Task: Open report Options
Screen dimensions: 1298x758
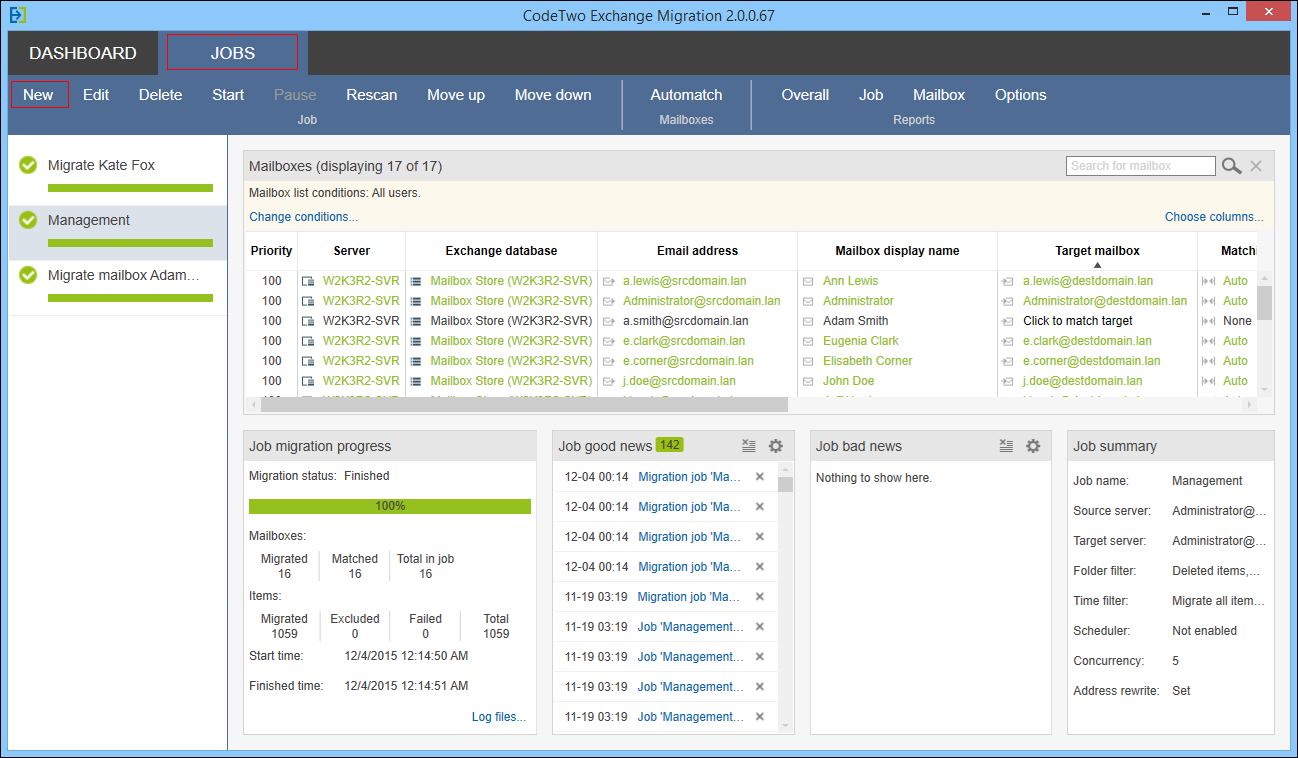Action: pos(1021,95)
